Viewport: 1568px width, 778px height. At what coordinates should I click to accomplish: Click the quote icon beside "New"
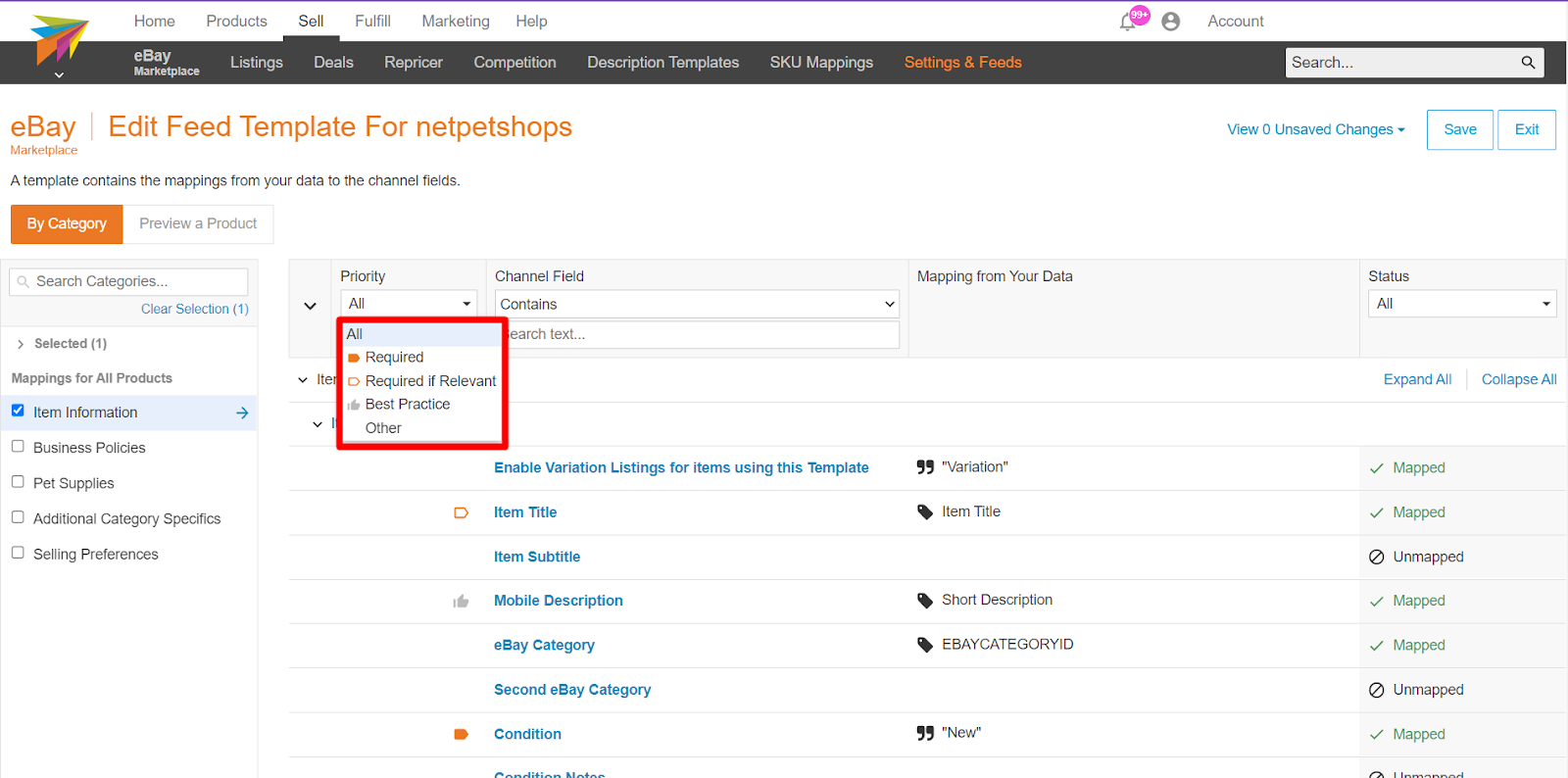925,733
